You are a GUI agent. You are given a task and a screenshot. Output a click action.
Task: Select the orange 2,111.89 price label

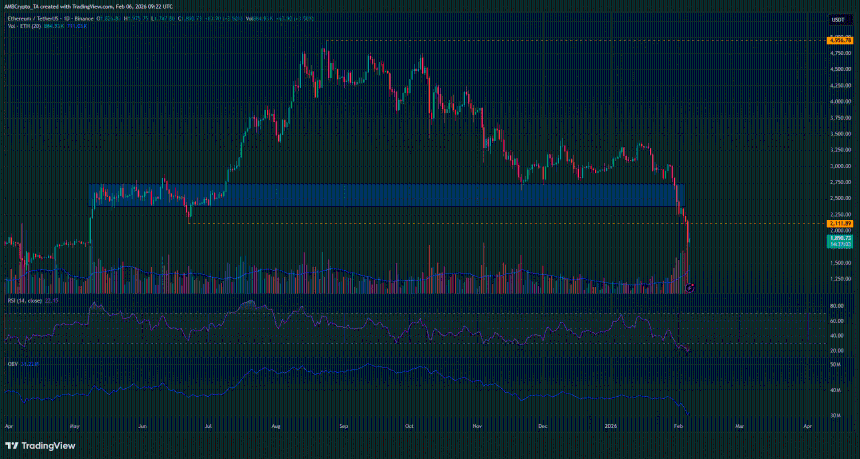point(840,224)
